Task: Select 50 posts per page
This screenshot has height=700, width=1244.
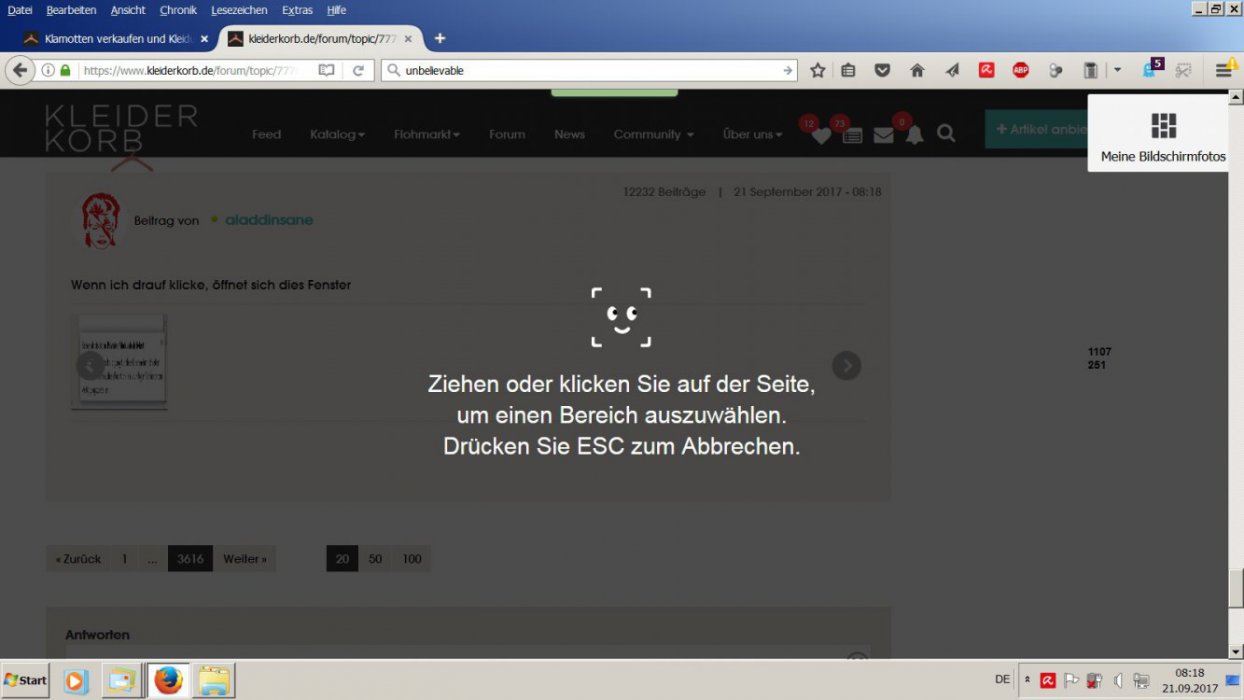Action: 375,559
